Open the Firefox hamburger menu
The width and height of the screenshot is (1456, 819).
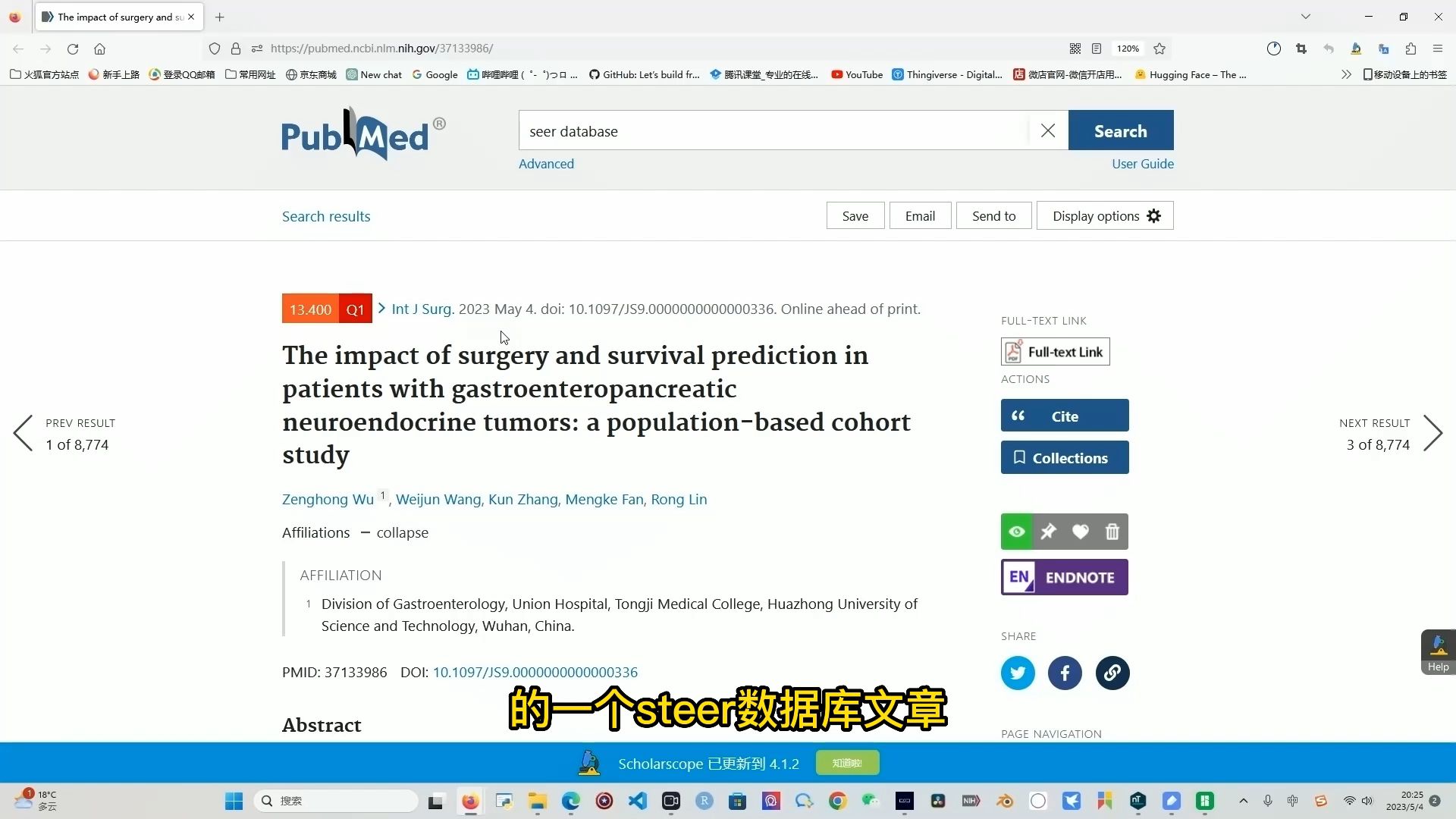tap(1437, 49)
